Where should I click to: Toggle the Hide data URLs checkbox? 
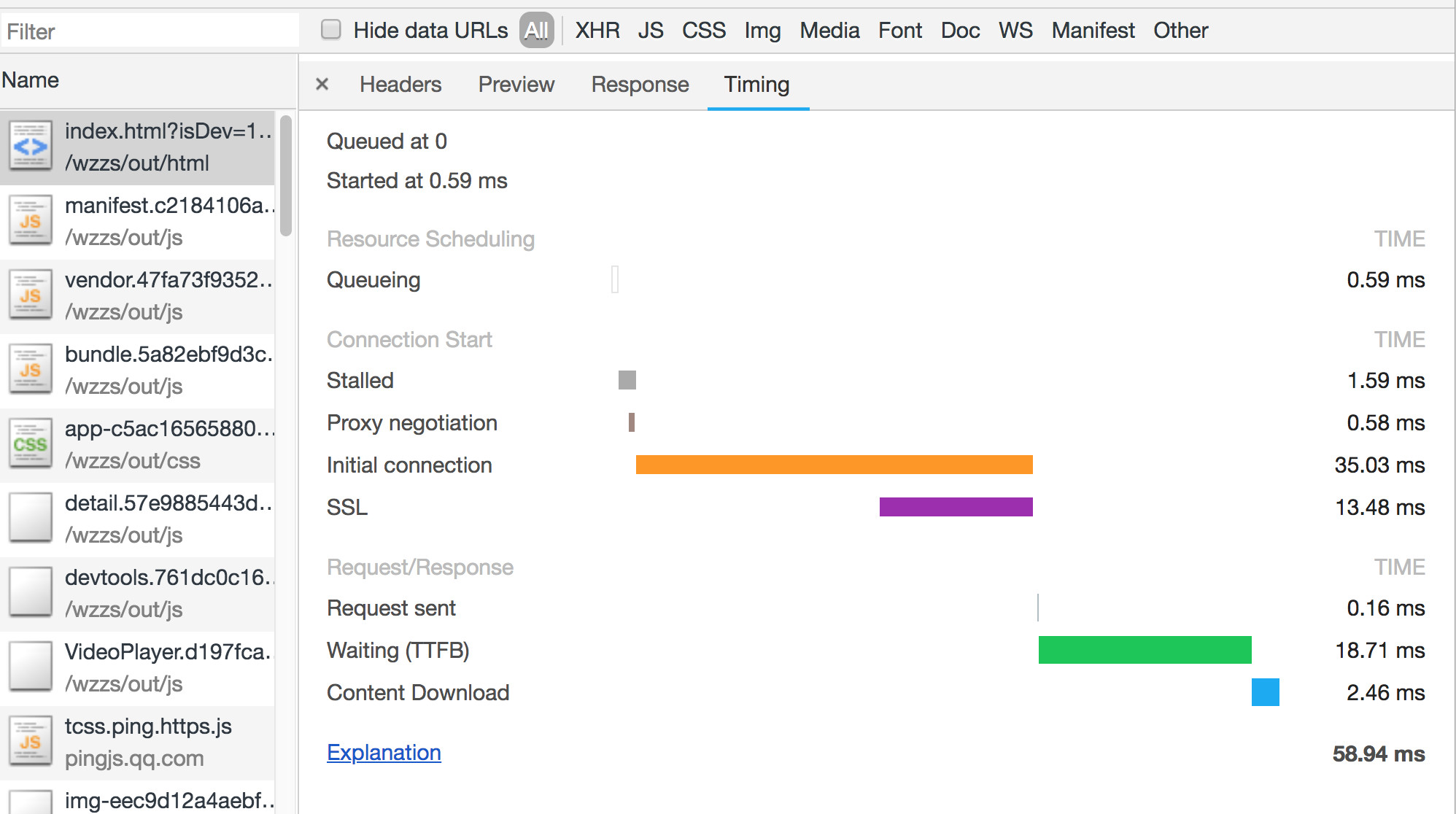point(331,30)
